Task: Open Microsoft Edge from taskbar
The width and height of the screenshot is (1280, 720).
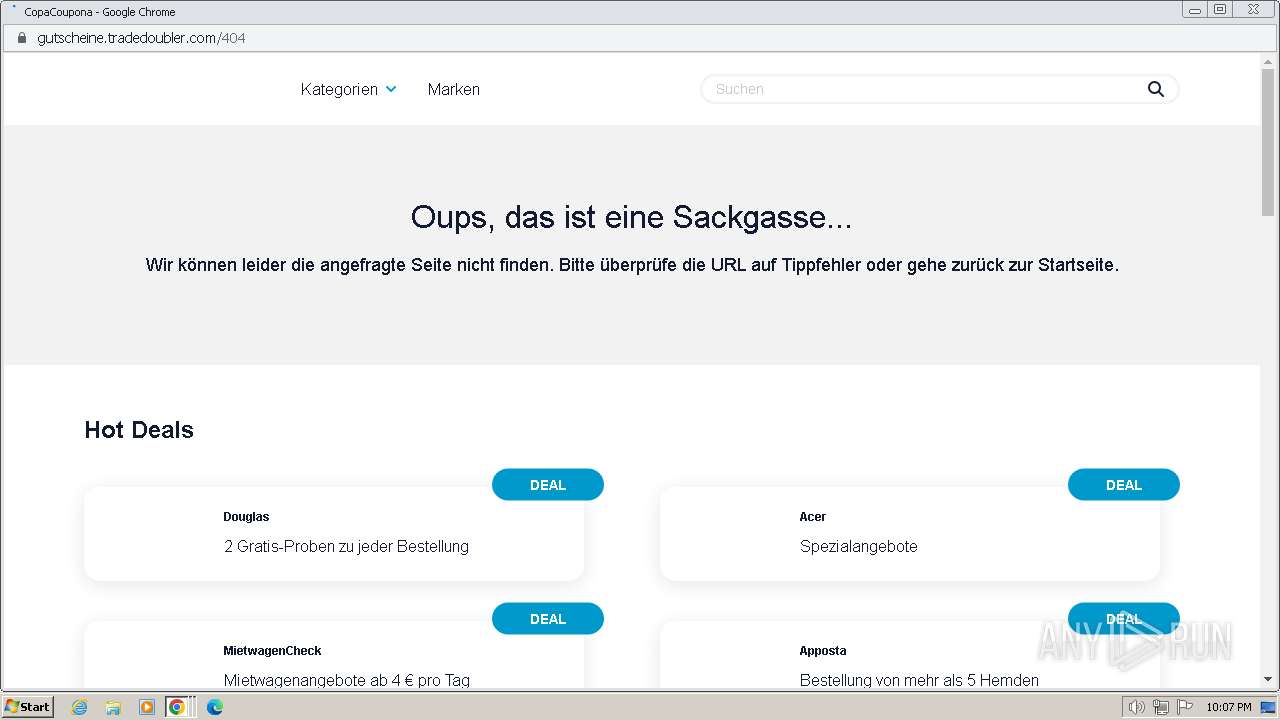Action: pyautogui.click(x=214, y=707)
